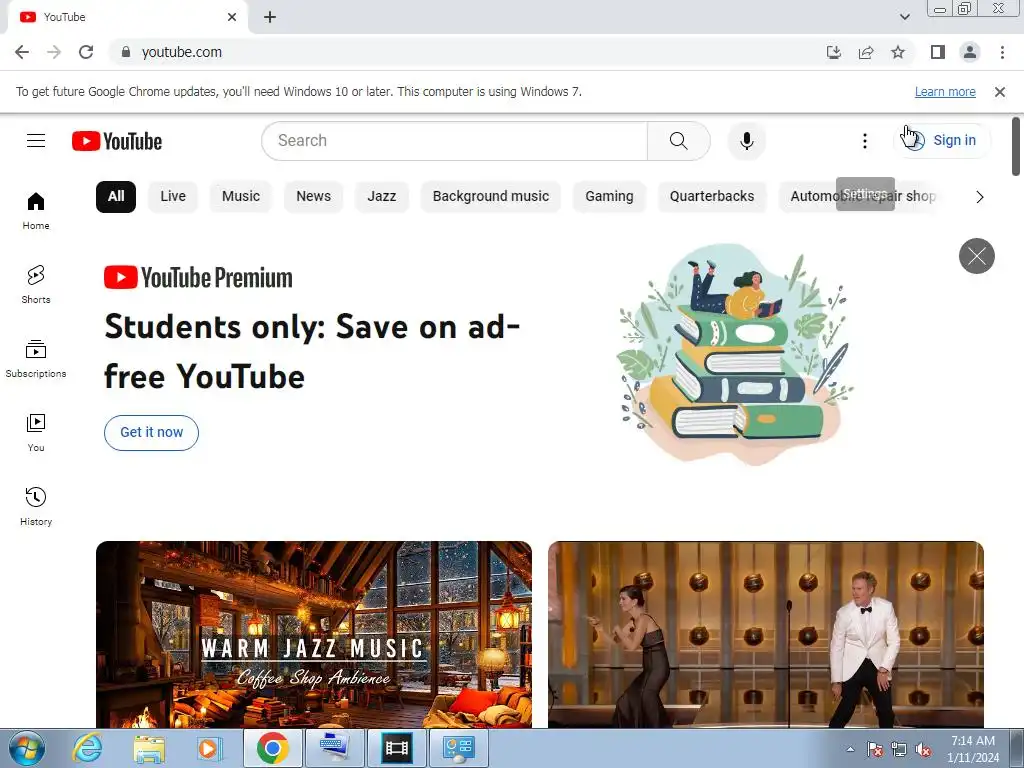Open Chrome profile avatar menu
Image resolution: width=1024 pixels, height=768 pixels.
click(x=970, y=52)
